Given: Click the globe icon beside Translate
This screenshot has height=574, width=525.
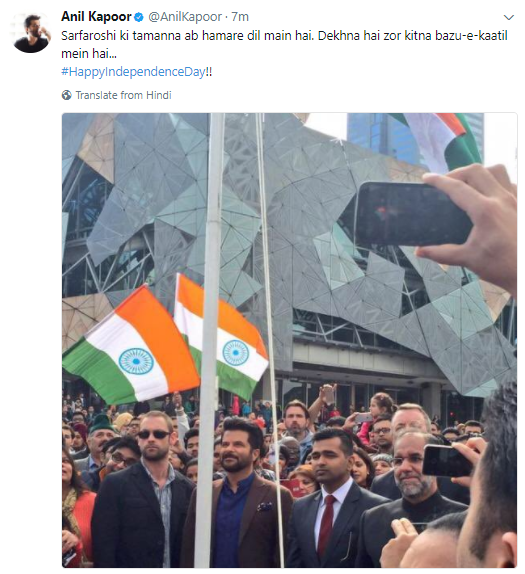Looking at the screenshot, I should [x=67, y=95].
